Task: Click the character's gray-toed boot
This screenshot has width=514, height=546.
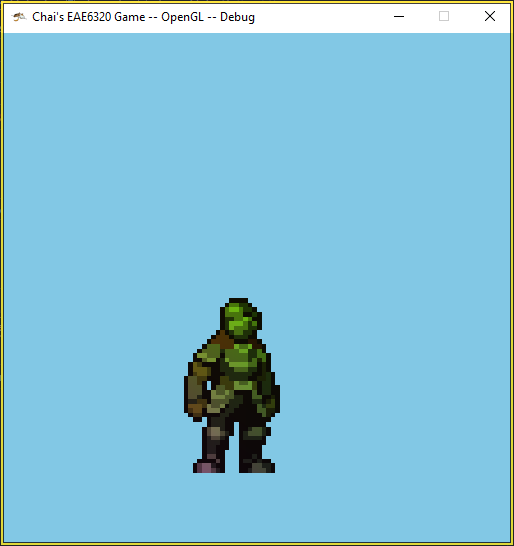Action: (x=258, y=467)
